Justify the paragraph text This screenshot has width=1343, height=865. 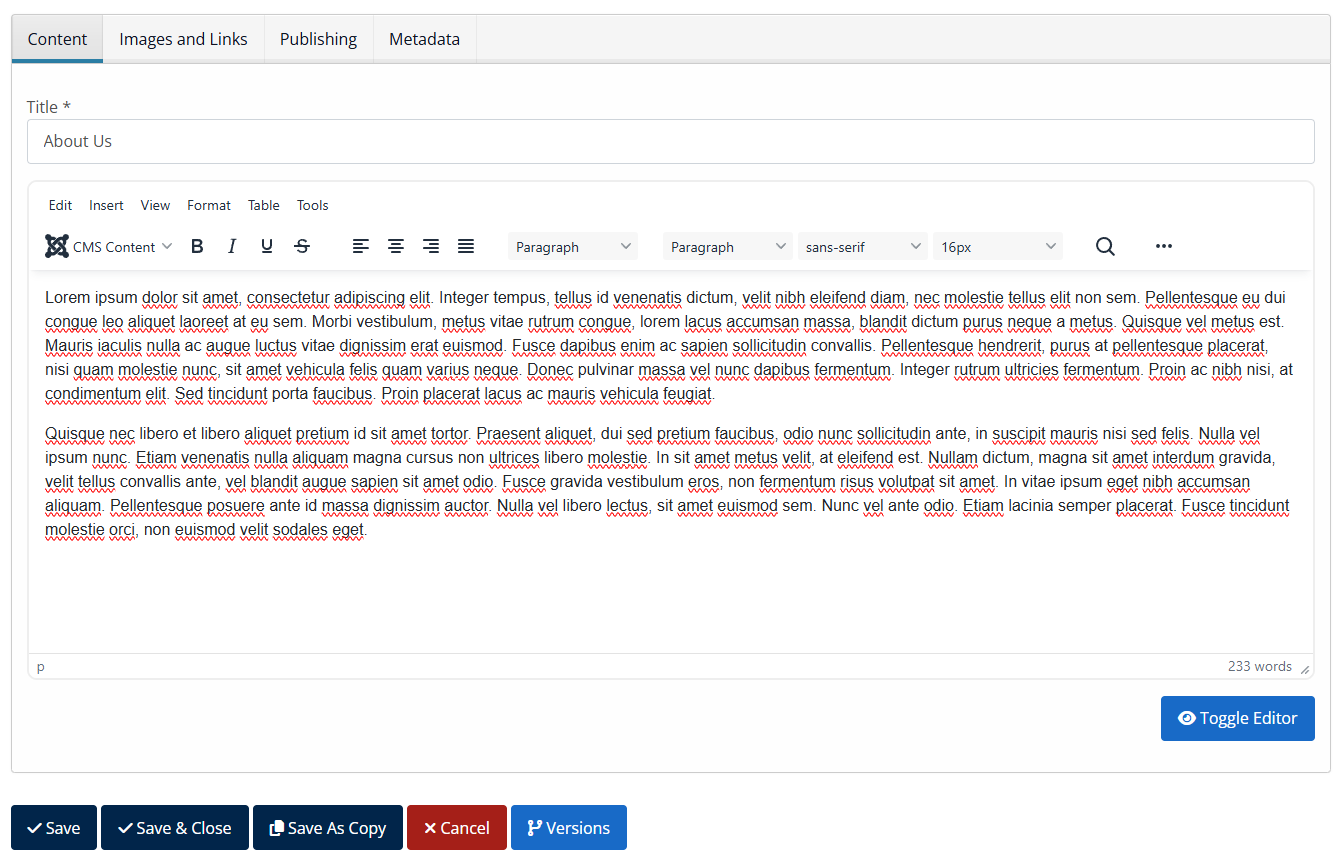coord(465,246)
